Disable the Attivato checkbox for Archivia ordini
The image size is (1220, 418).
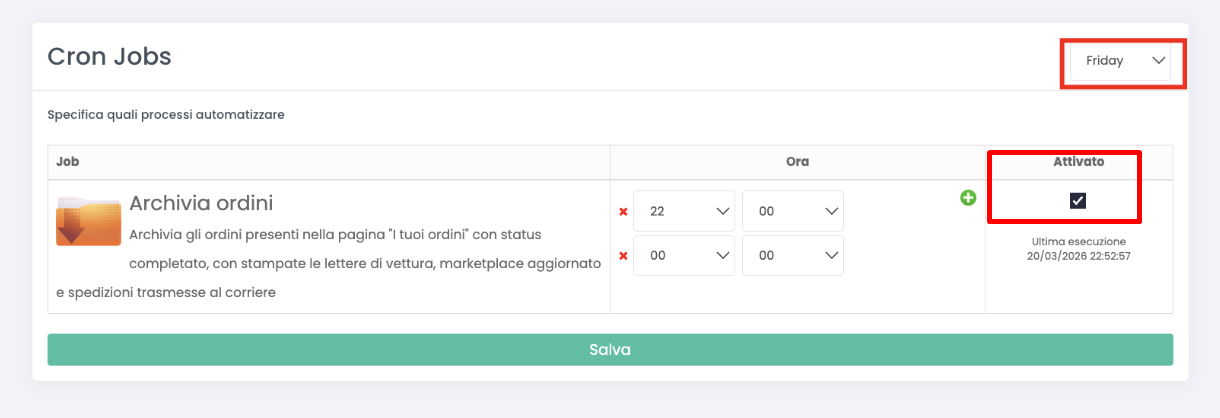coord(1077,201)
